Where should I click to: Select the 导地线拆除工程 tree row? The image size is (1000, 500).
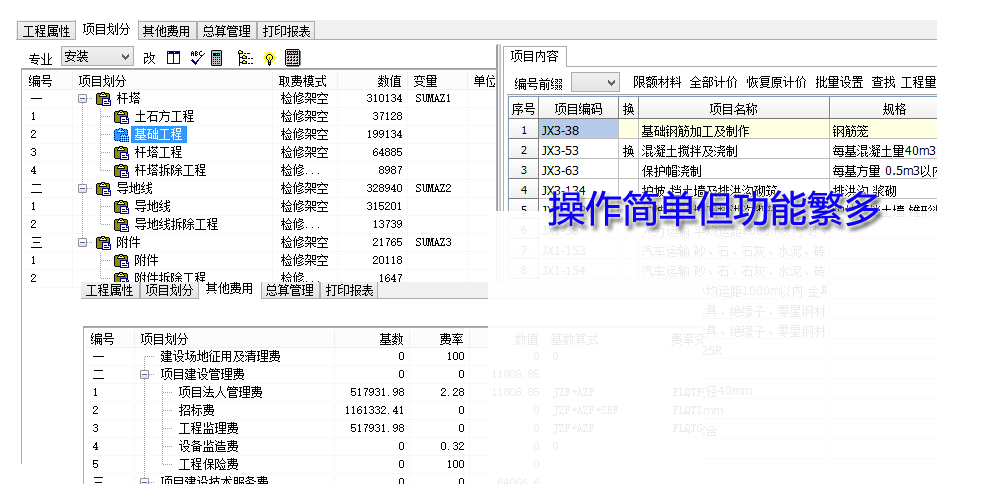260,224
